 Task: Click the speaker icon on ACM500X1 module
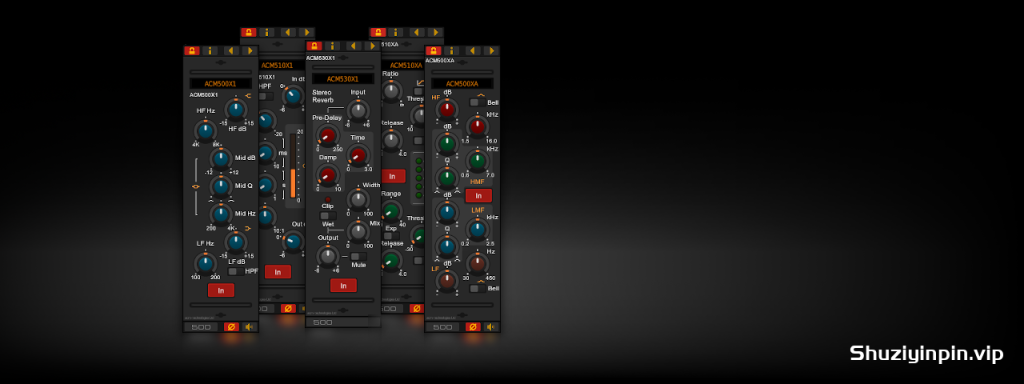click(x=249, y=327)
